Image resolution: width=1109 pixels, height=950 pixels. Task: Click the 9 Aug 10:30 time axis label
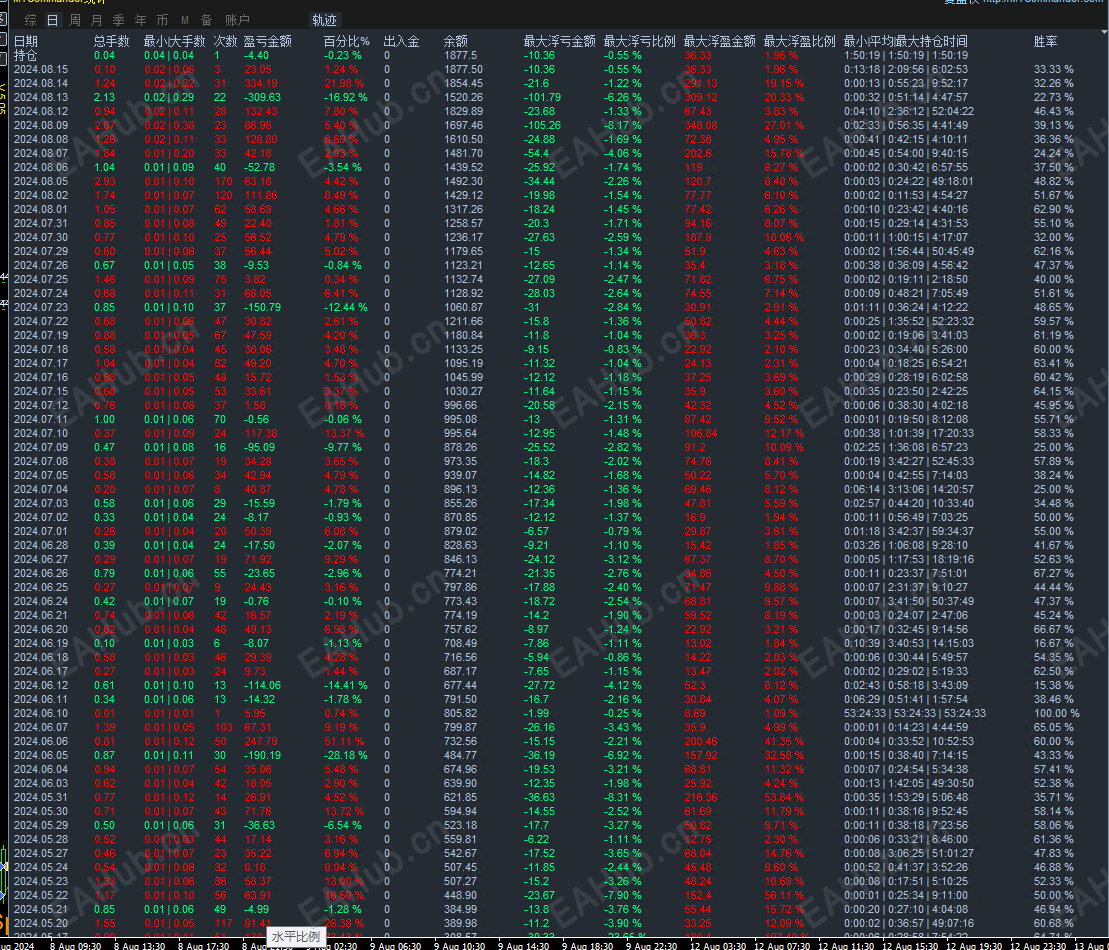[460, 946]
